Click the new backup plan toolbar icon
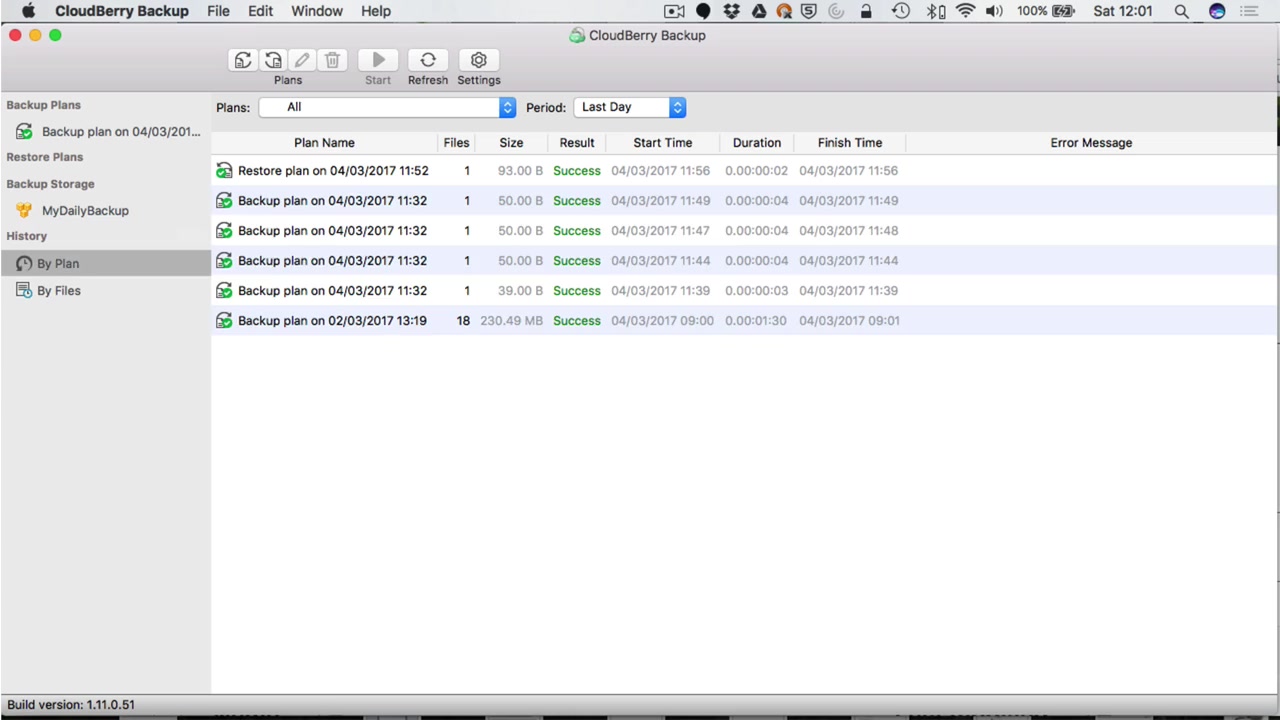 click(243, 61)
